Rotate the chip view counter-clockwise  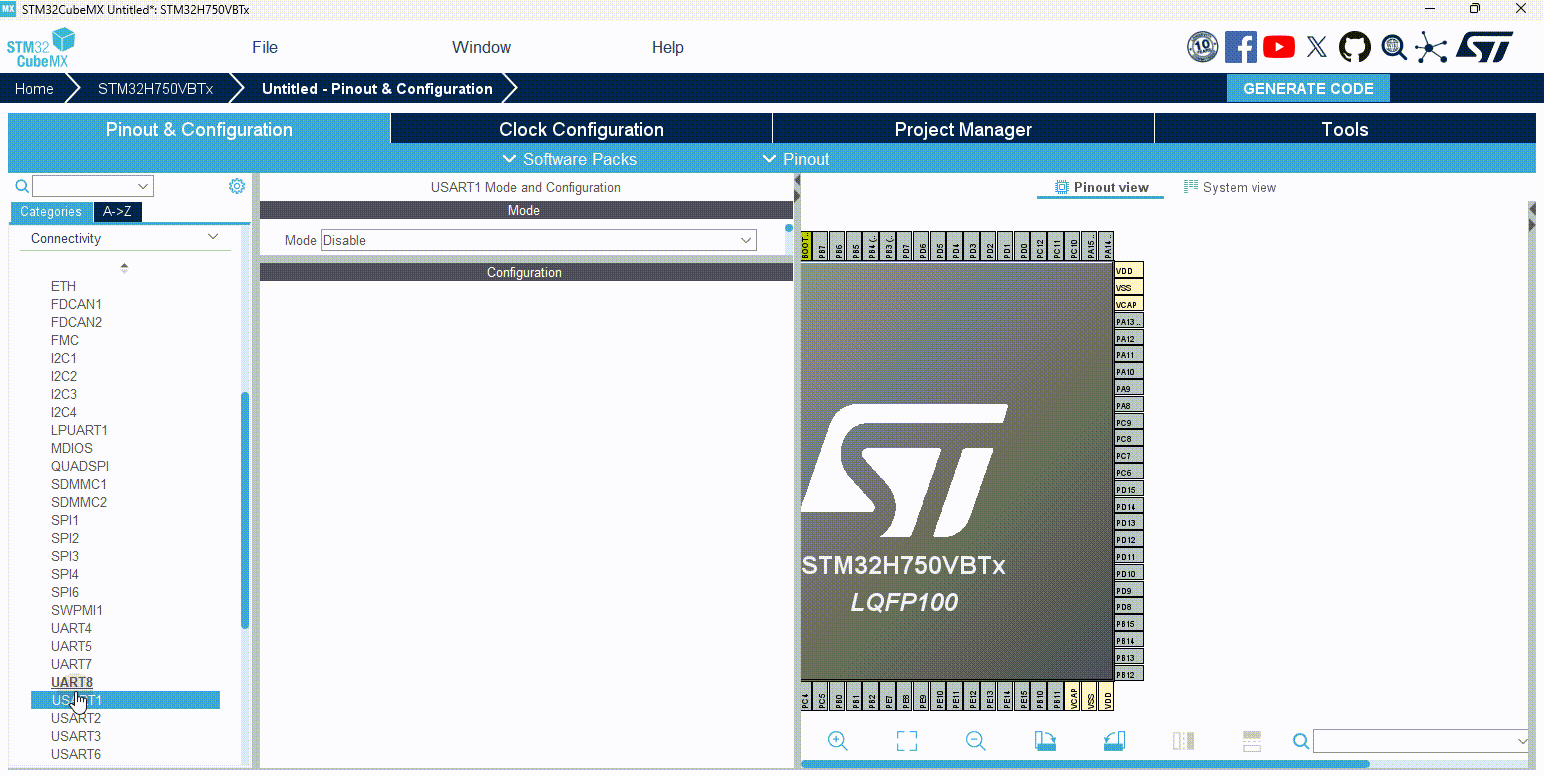pyautogui.click(x=1114, y=741)
